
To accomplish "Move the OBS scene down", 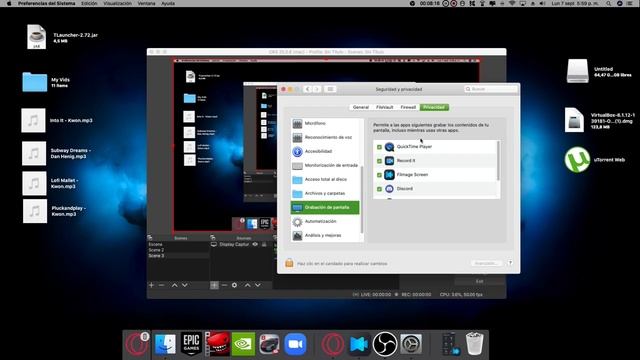I will 184,285.
